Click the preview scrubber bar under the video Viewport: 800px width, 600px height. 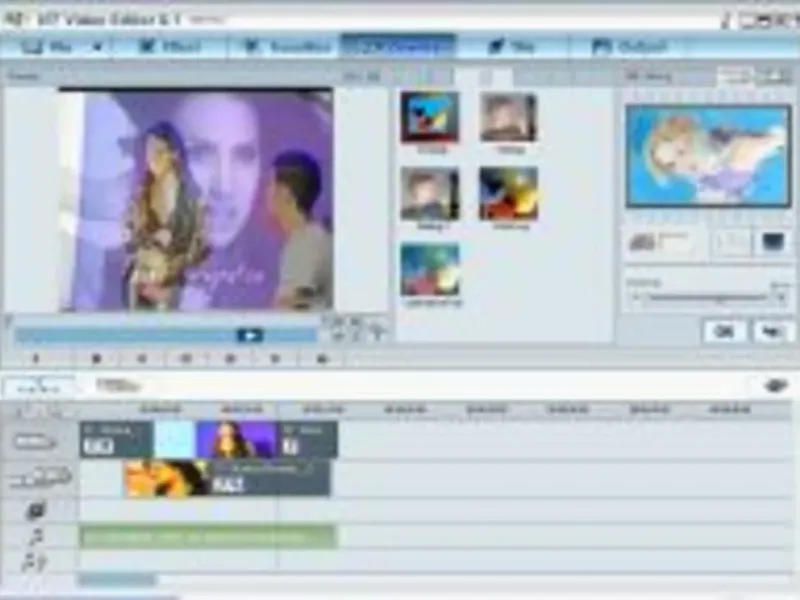(x=166, y=336)
